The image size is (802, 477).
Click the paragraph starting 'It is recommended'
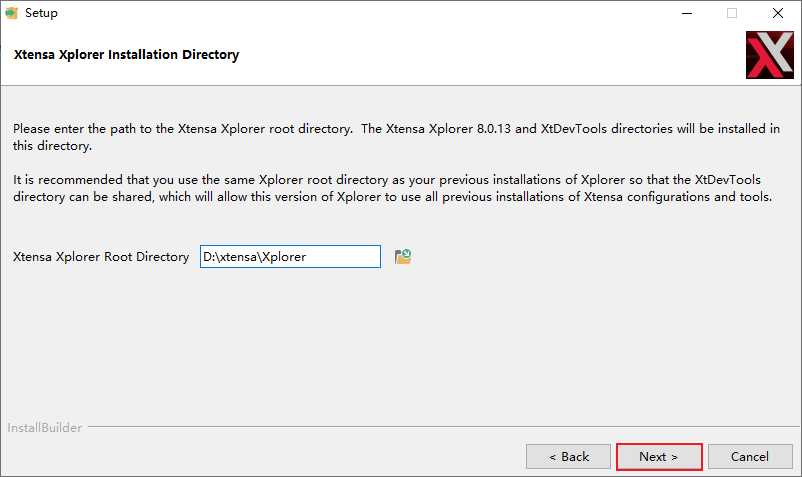point(392,188)
